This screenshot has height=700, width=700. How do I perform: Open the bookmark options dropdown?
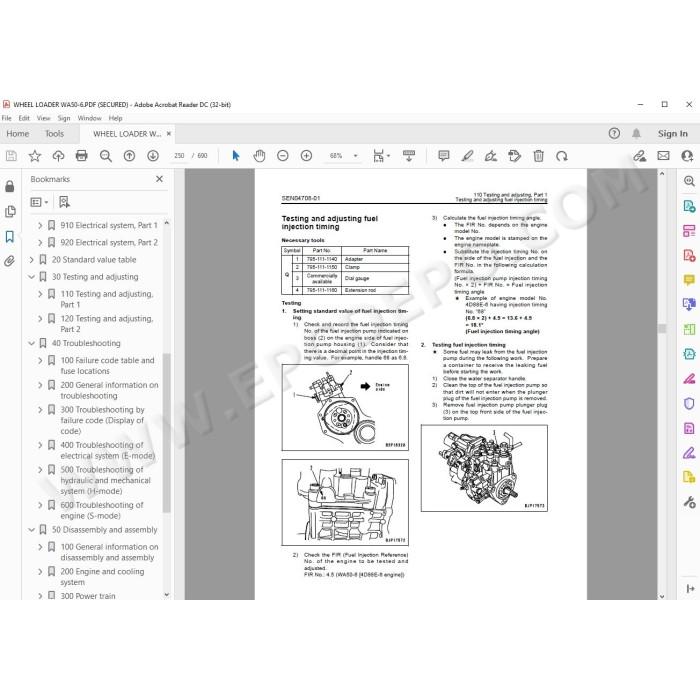[x=39, y=202]
